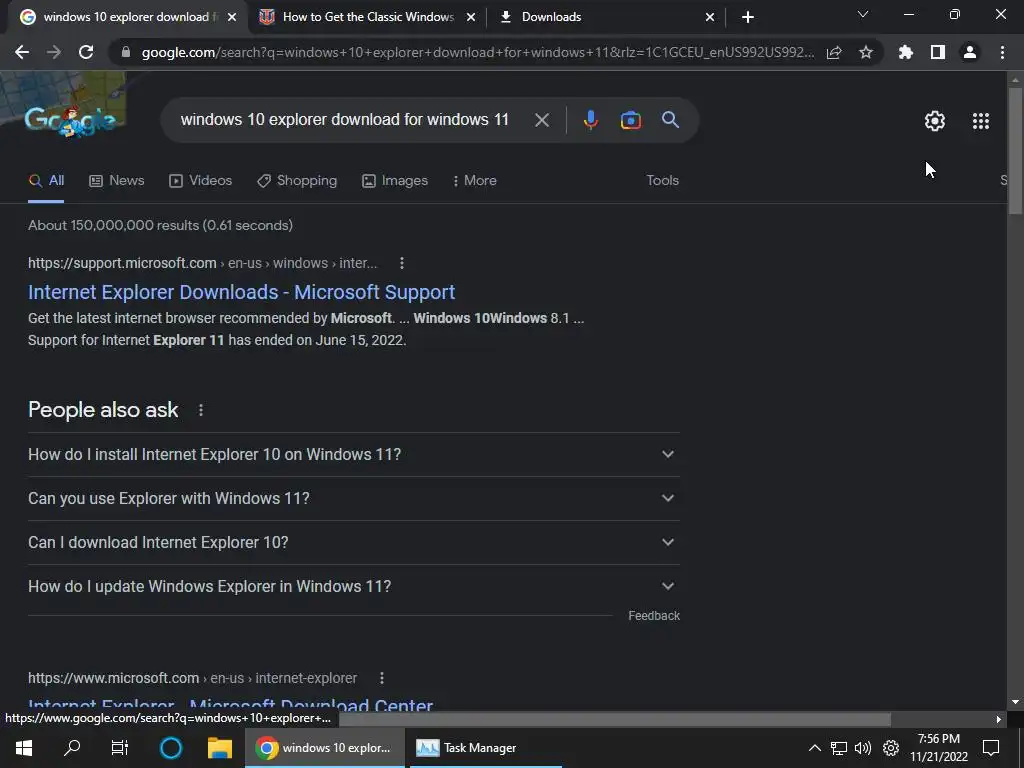
Task: Open the Google apps grid
Action: 981,121
